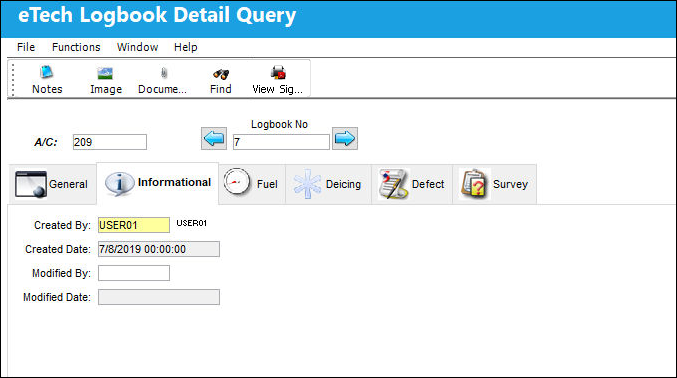Click the Modified Date field
This screenshot has width=677, height=378.
pyautogui.click(x=159, y=297)
